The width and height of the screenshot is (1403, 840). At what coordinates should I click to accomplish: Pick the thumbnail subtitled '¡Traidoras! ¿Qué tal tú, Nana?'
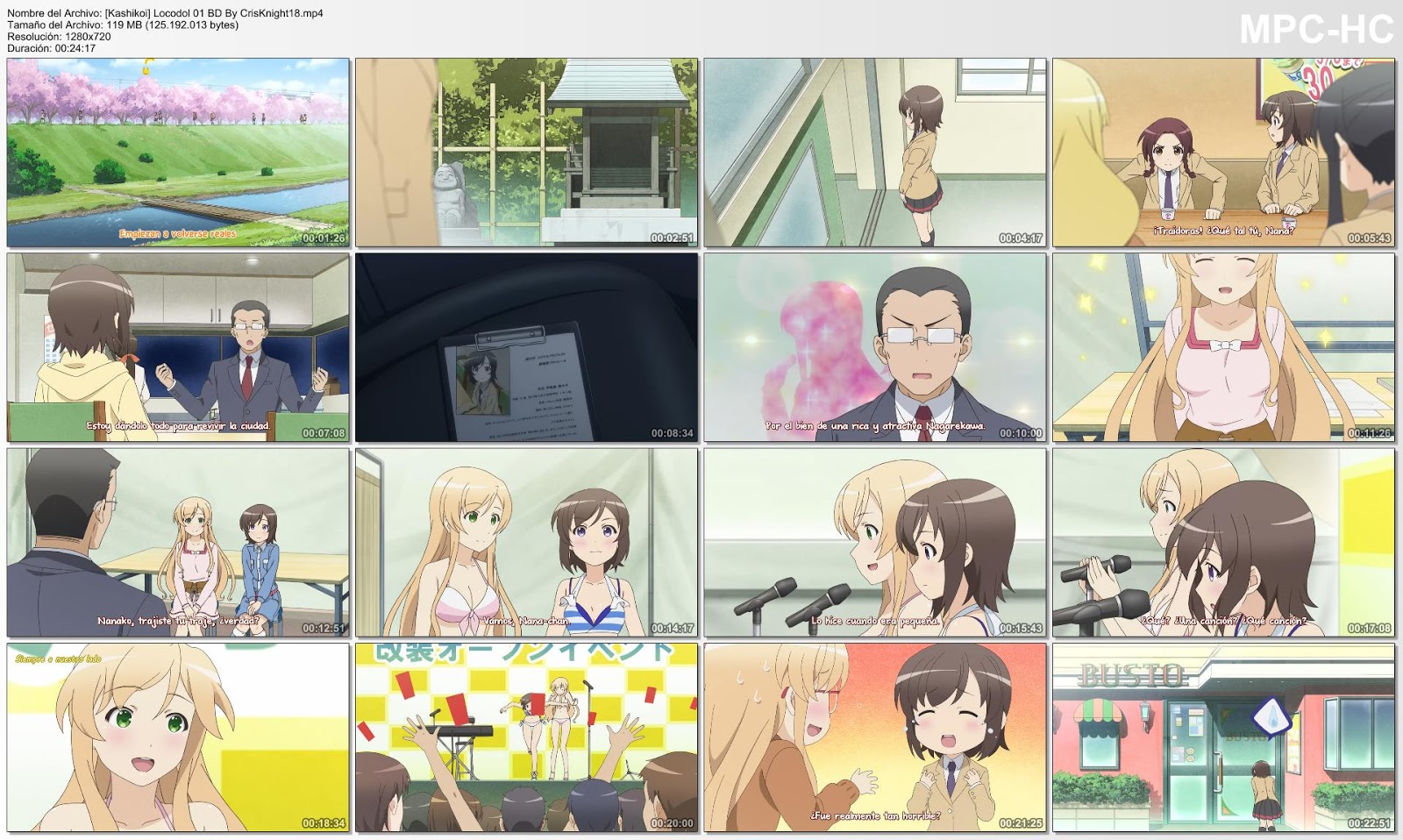pyautogui.click(x=1224, y=153)
